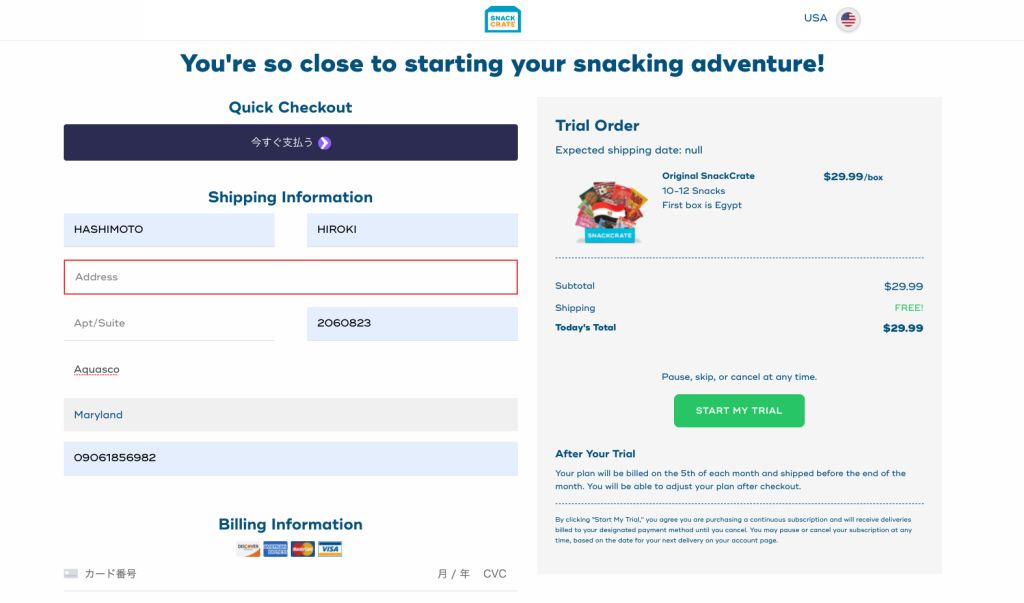Start my trial with green button

pyautogui.click(x=739, y=410)
